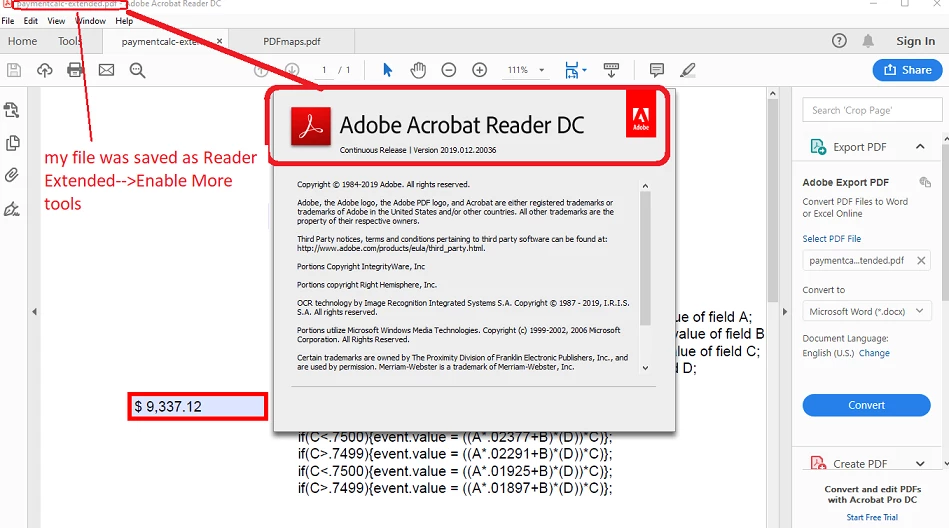The image size is (949, 528).
Task: Open the File menu
Action: [8, 21]
